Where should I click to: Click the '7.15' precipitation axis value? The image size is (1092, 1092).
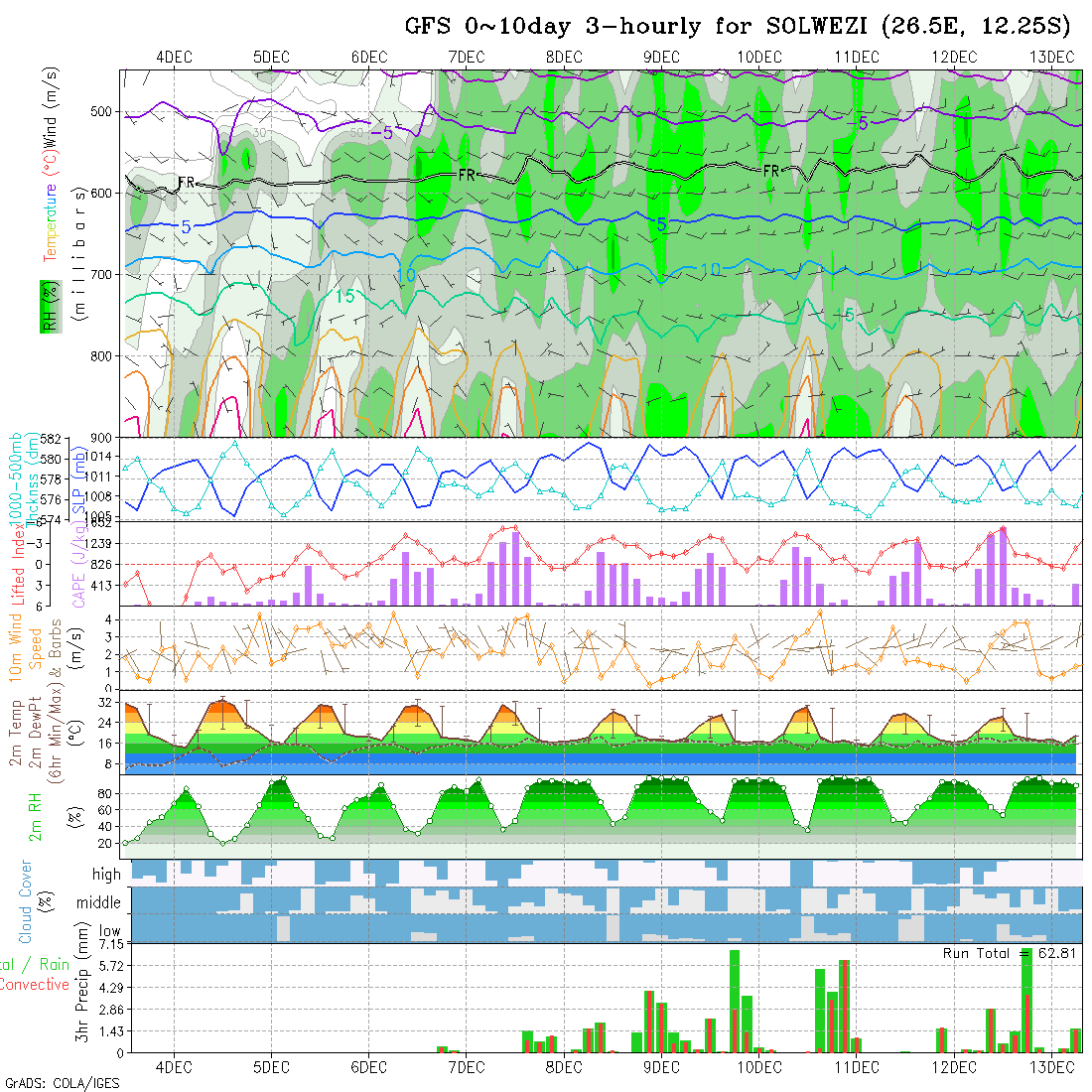click(111, 944)
